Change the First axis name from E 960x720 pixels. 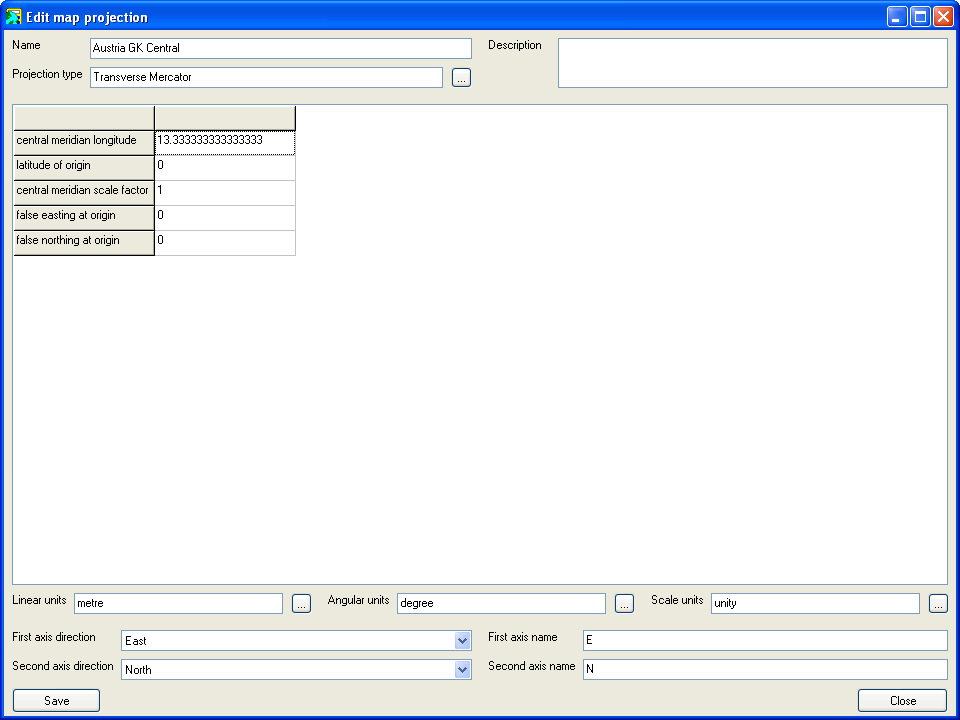pos(765,640)
